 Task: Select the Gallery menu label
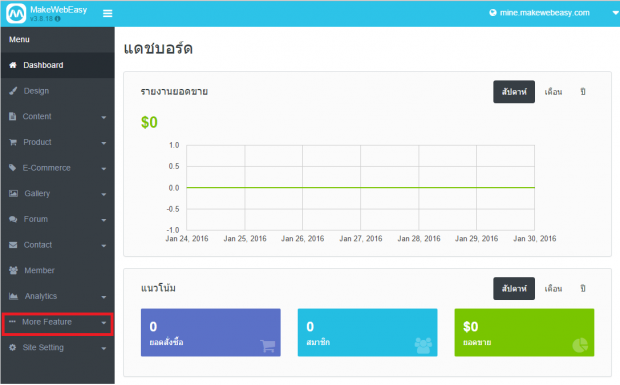coord(37,193)
